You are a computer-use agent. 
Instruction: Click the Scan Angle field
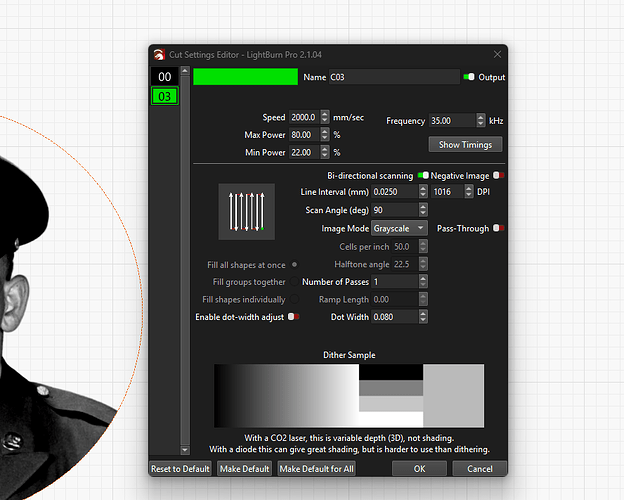click(394, 210)
